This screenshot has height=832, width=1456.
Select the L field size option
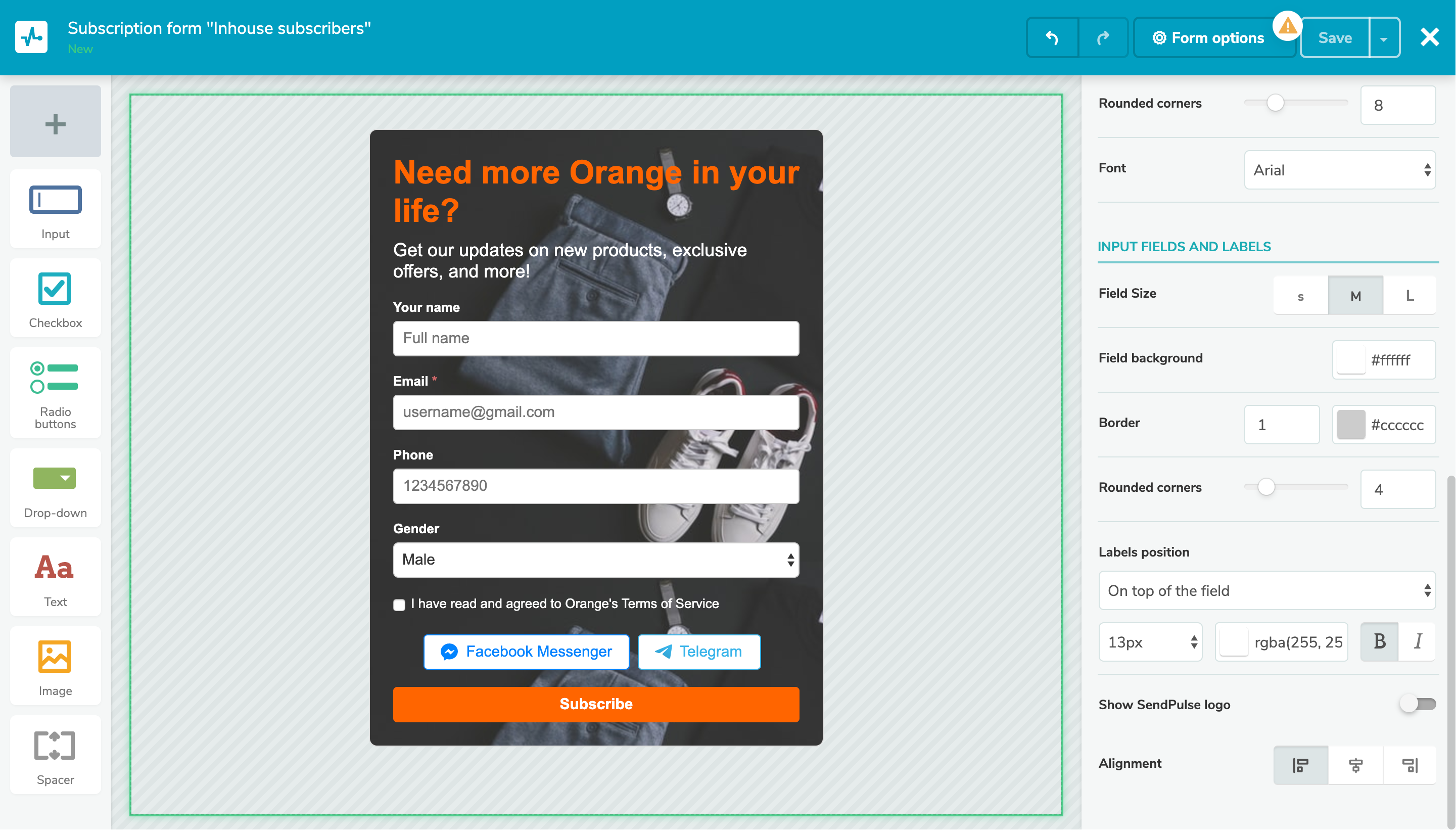click(x=1408, y=295)
